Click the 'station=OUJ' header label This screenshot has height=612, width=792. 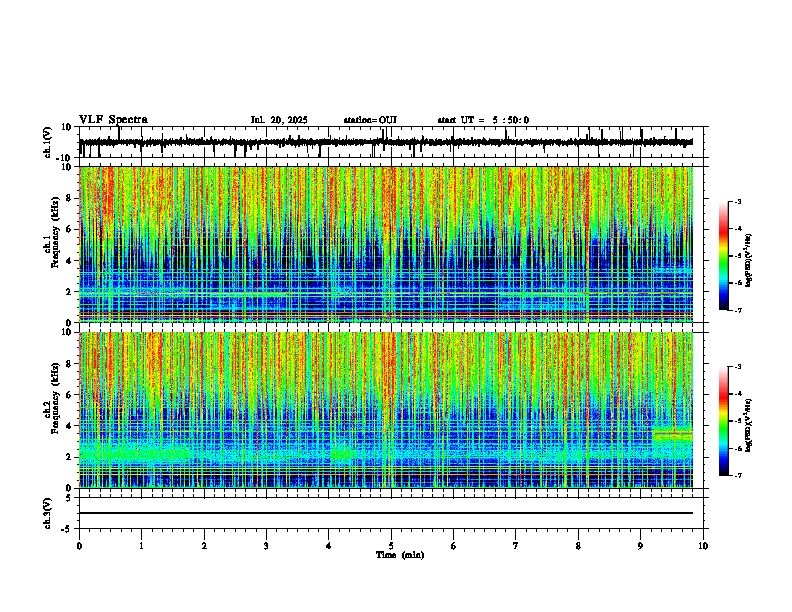tap(370, 120)
